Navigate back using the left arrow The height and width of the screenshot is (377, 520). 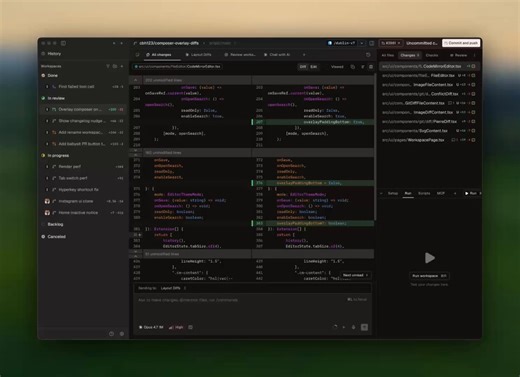coord(114,43)
